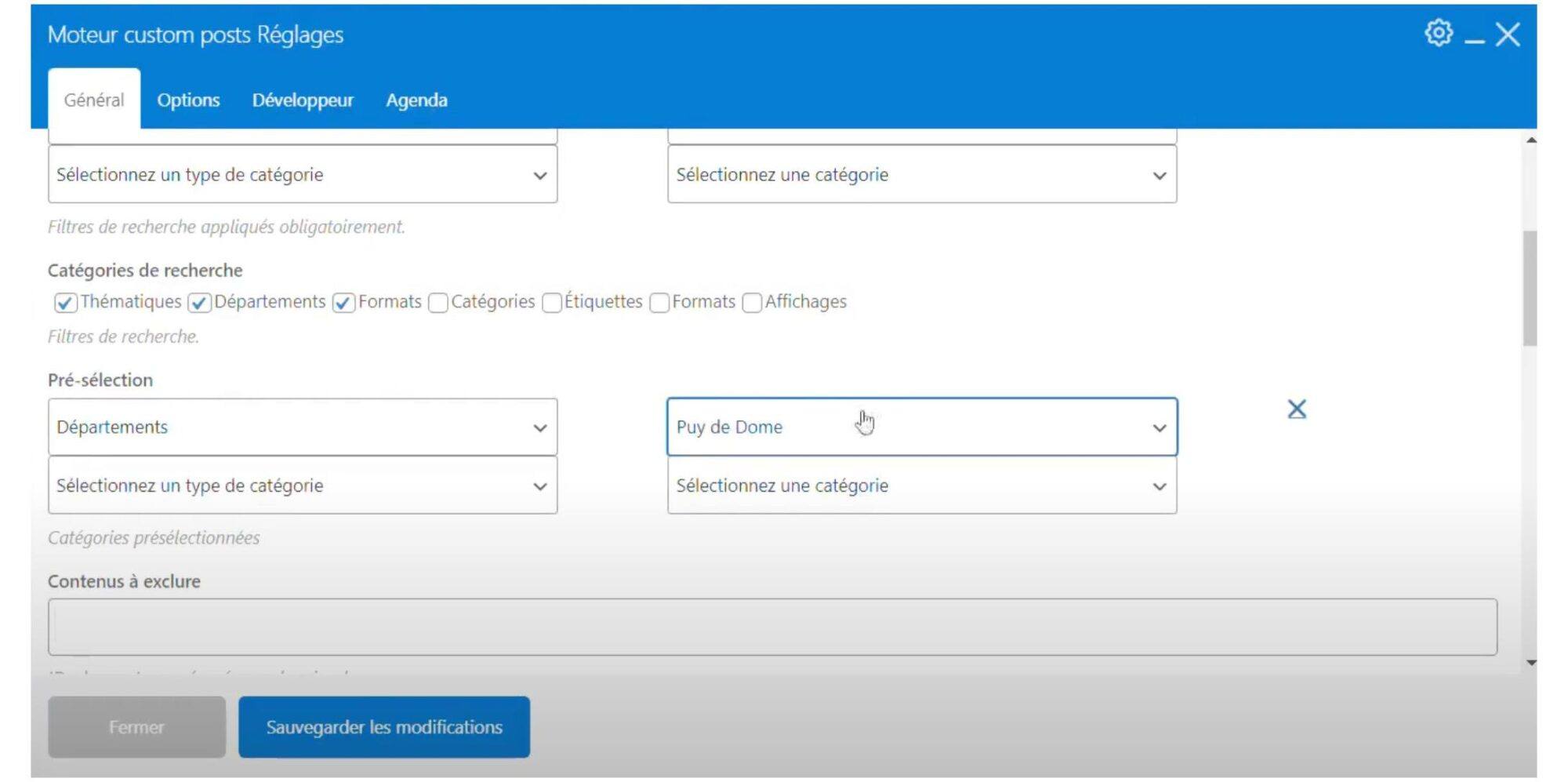Remove the Puy de Dome pre-selection row
The image size is (1568, 782).
pos(1296,409)
